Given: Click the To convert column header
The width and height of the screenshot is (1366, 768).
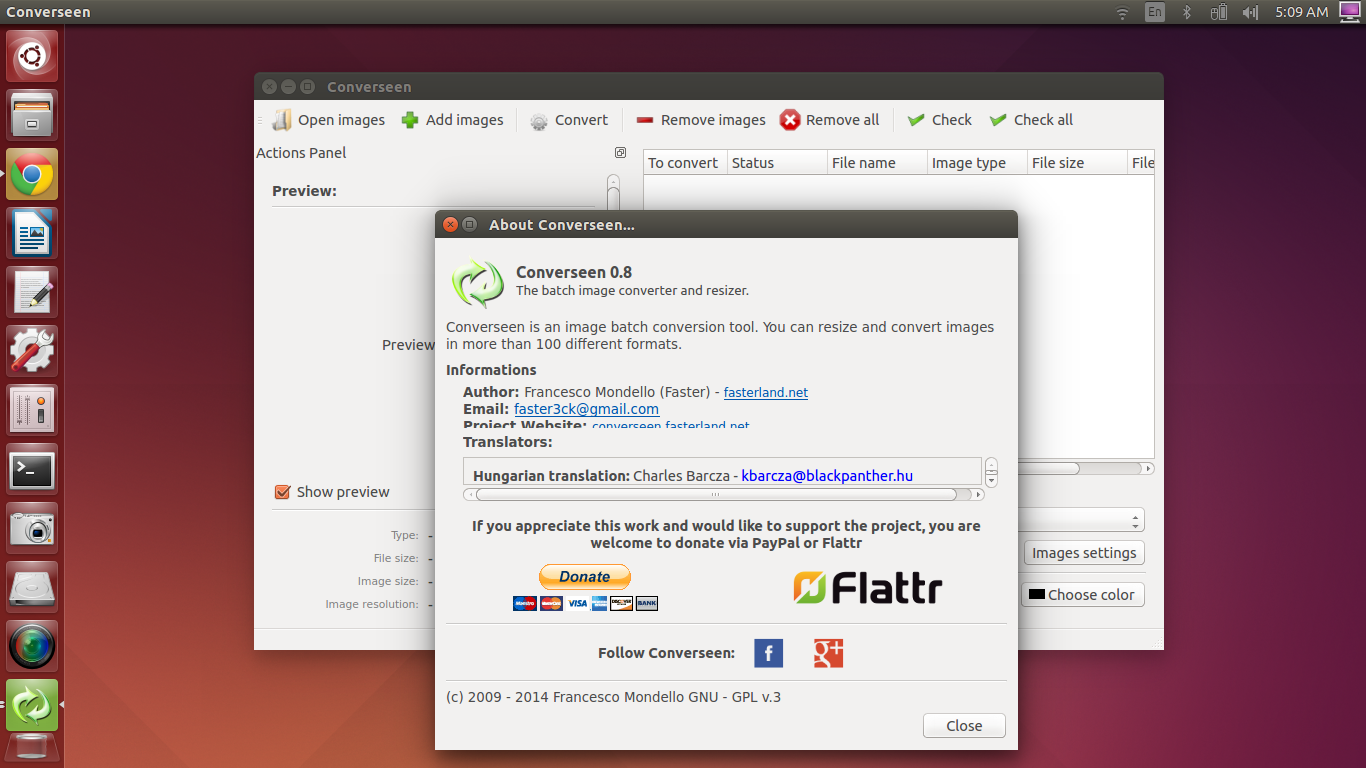Looking at the screenshot, I should tap(684, 163).
